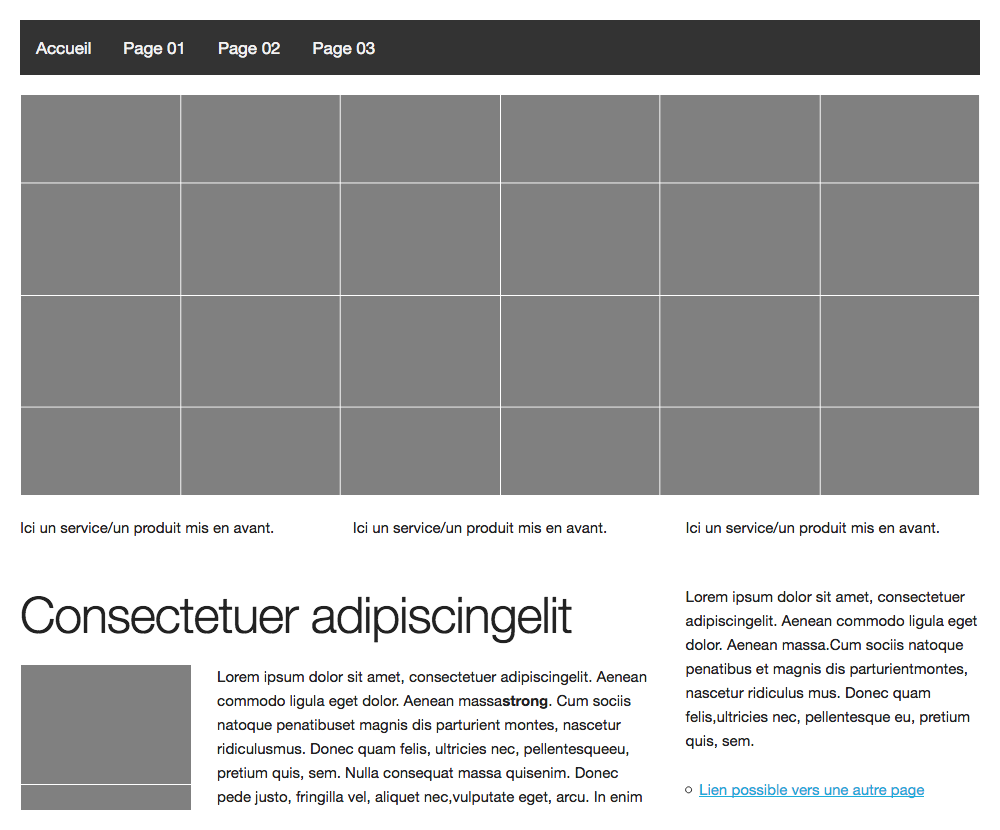
Task: Click the top-right cell of the banner grid
Action: click(x=899, y=138)
